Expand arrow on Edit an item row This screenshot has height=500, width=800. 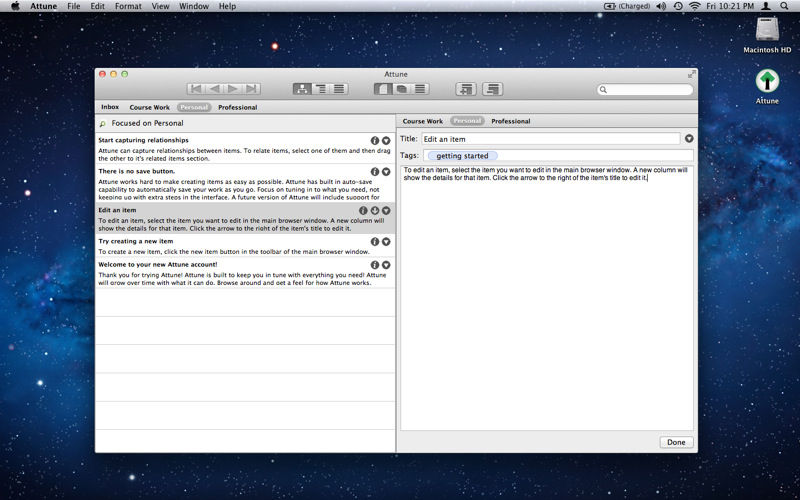point(386,210)
